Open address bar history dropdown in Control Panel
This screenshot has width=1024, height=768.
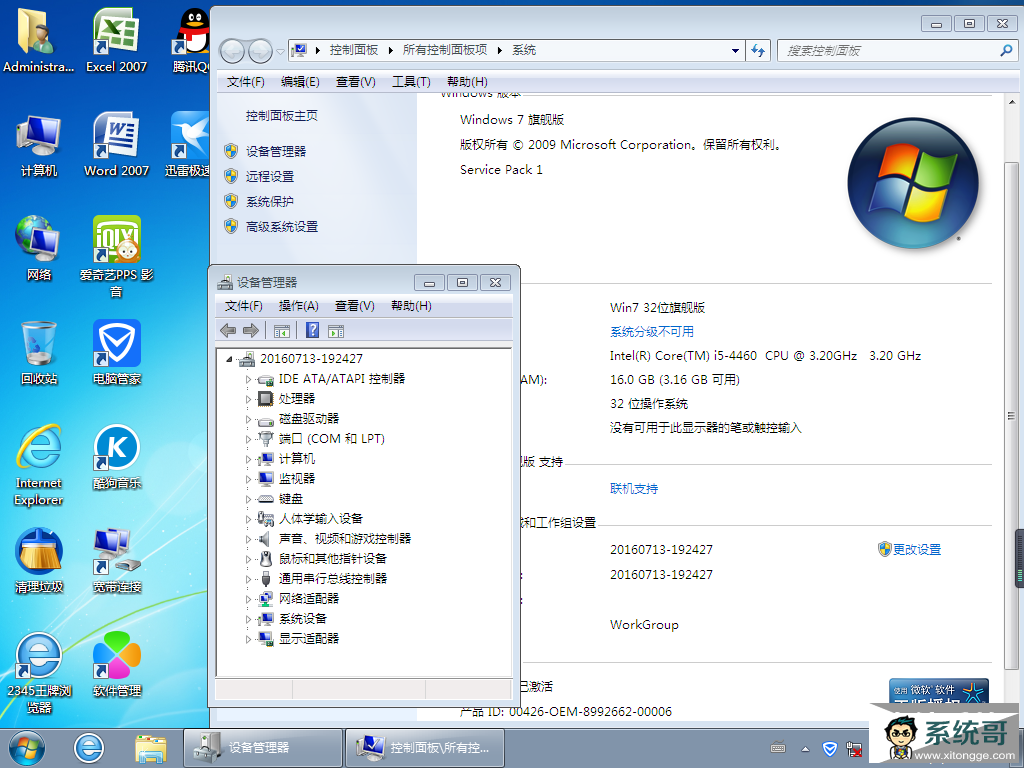735,51
